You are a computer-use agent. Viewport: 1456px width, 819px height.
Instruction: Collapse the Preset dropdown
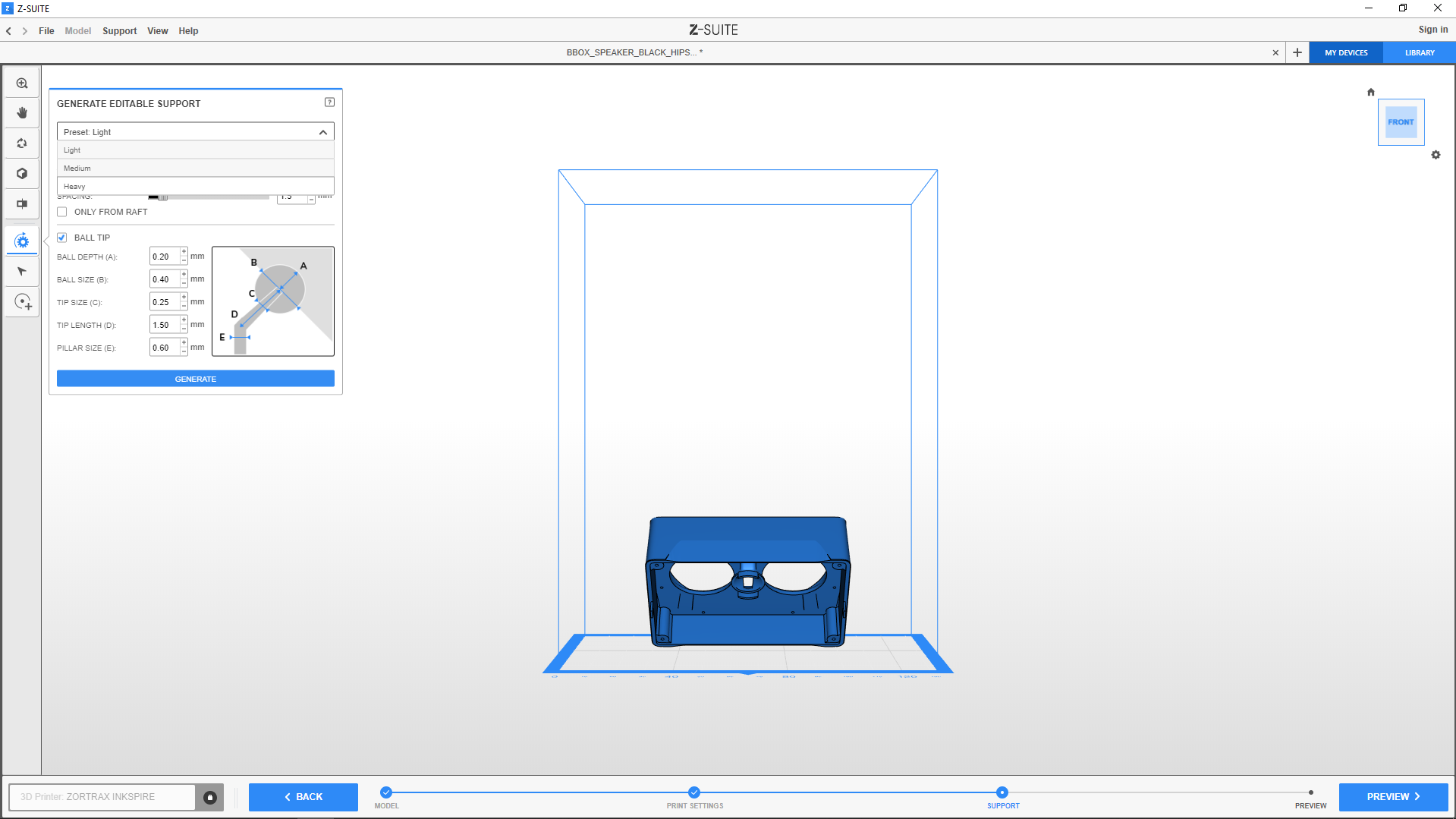pyautogui.click(x=322, y=132)
